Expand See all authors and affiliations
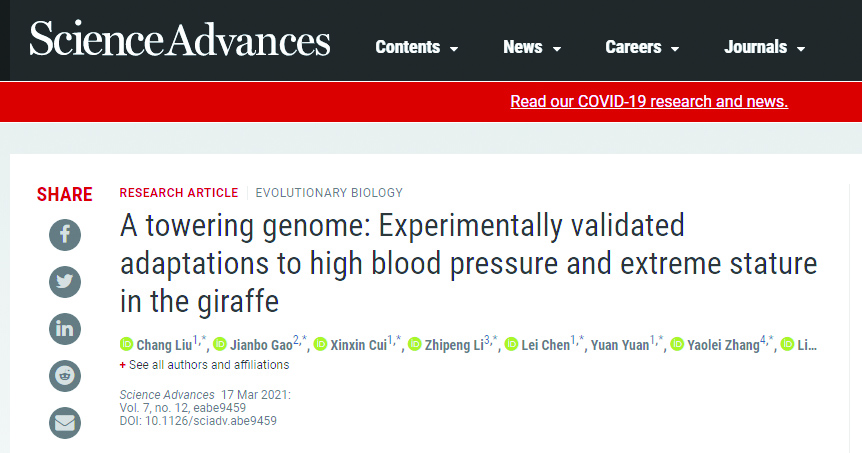862x453 pixels. [x=205, y=365]
